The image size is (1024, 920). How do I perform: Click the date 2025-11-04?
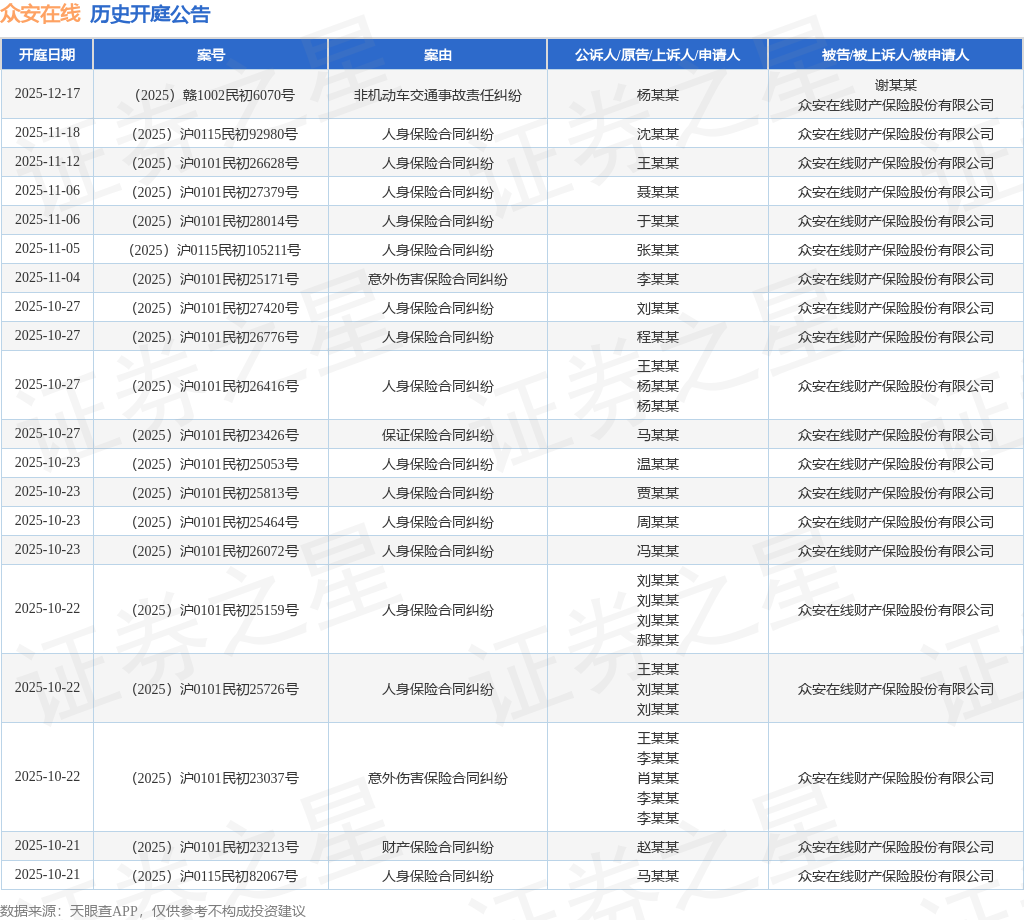[47, 278]
